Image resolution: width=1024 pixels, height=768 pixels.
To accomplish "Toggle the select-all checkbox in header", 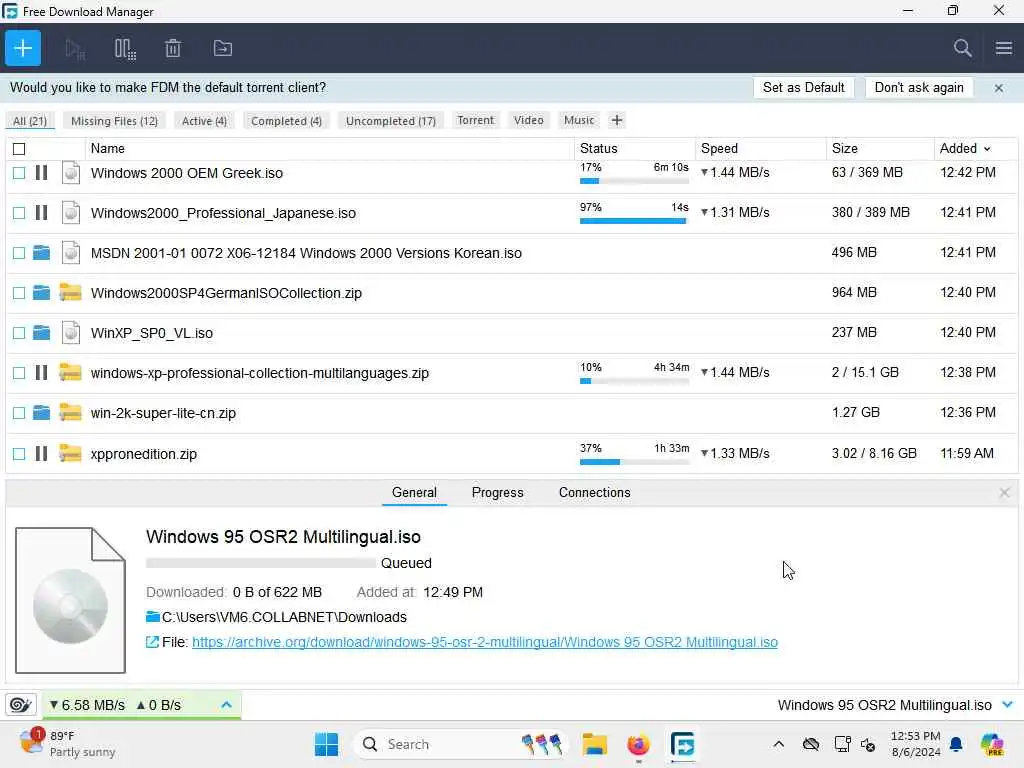I will click(x=19, y=149).
